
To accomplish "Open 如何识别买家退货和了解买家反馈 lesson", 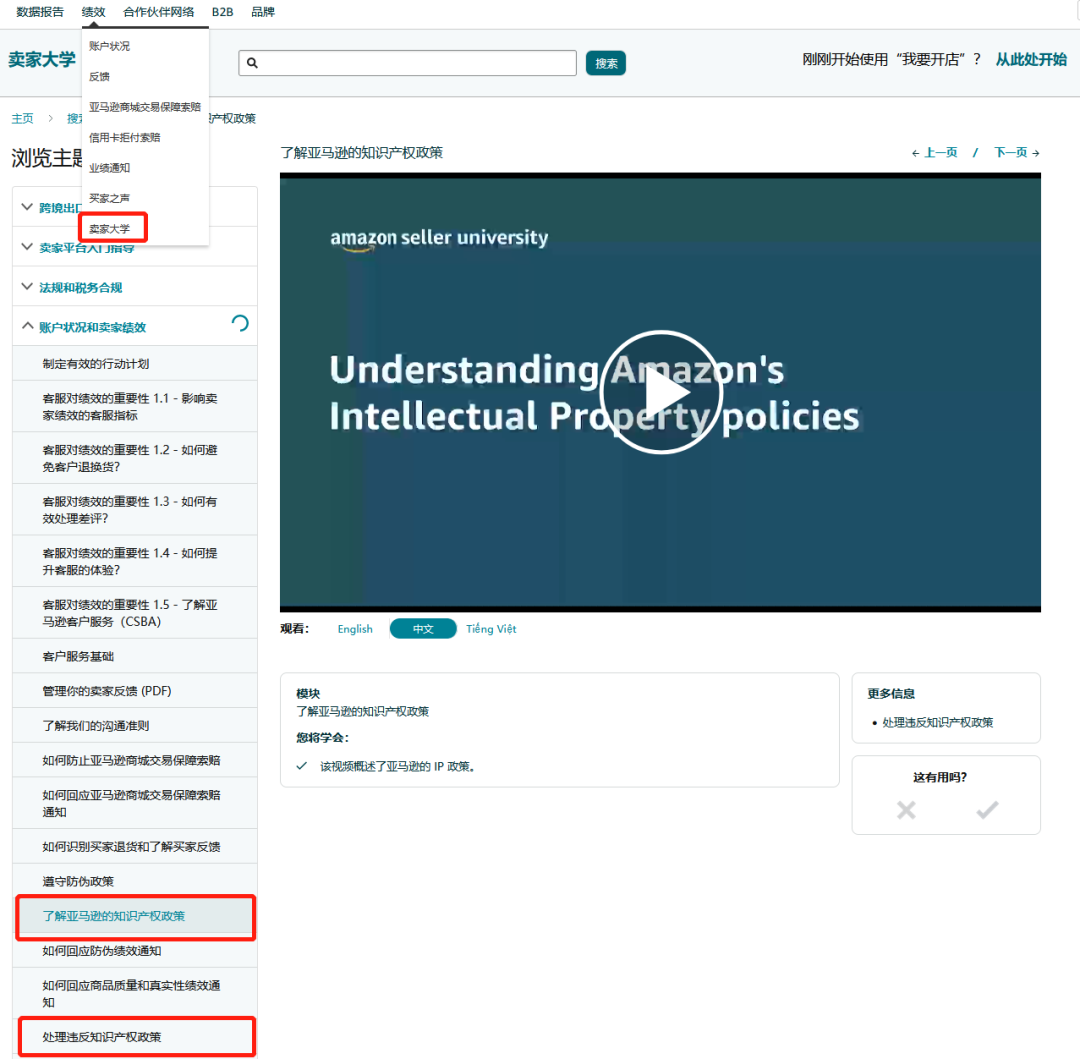I will pos(135,846).
